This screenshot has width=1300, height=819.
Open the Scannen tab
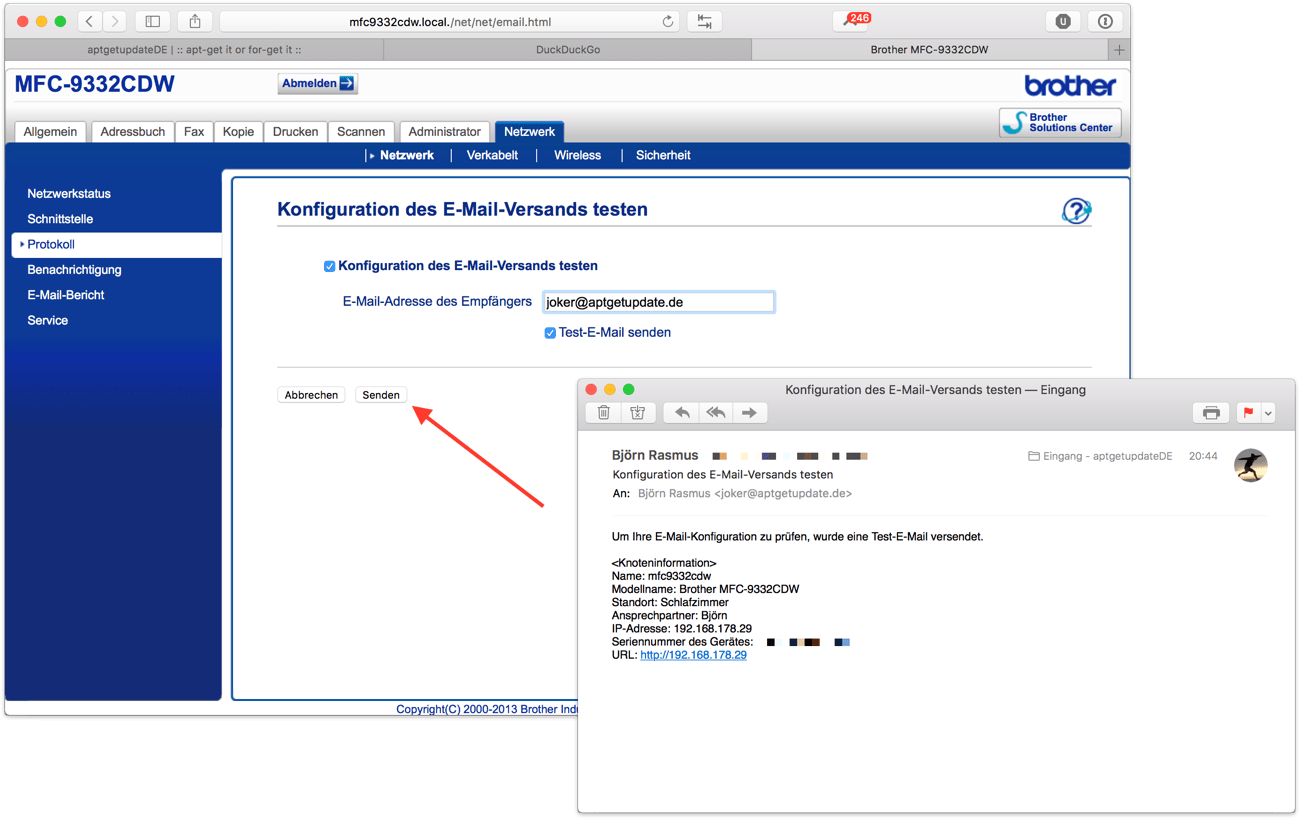pos(361,132)
